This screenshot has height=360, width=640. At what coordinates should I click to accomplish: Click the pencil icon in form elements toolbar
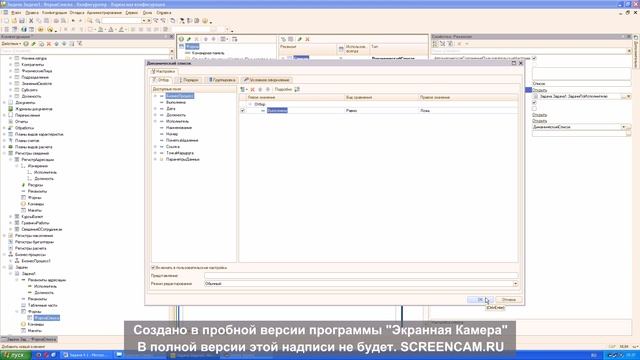[x=189, y=39]
